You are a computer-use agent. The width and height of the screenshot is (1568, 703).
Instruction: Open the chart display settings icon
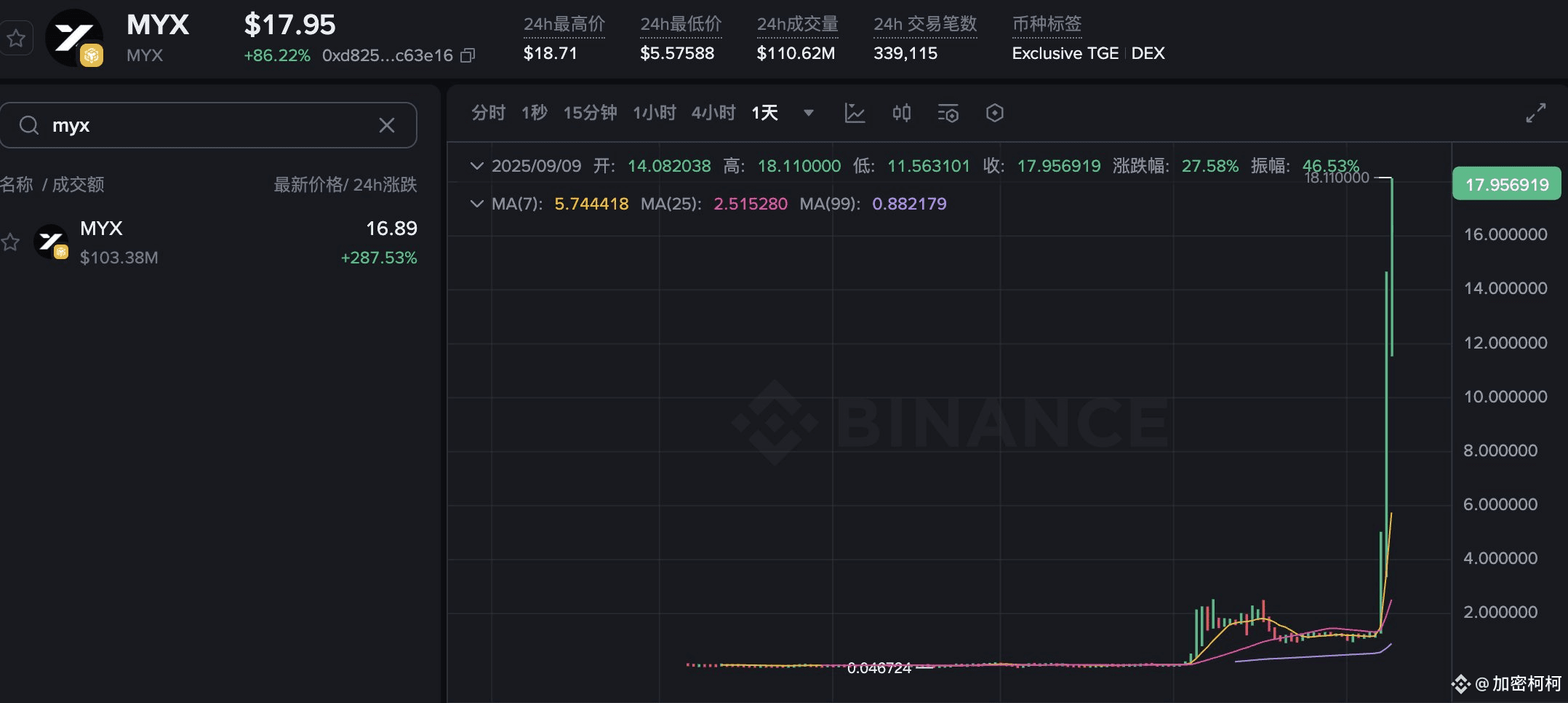[x=948, y=113]
